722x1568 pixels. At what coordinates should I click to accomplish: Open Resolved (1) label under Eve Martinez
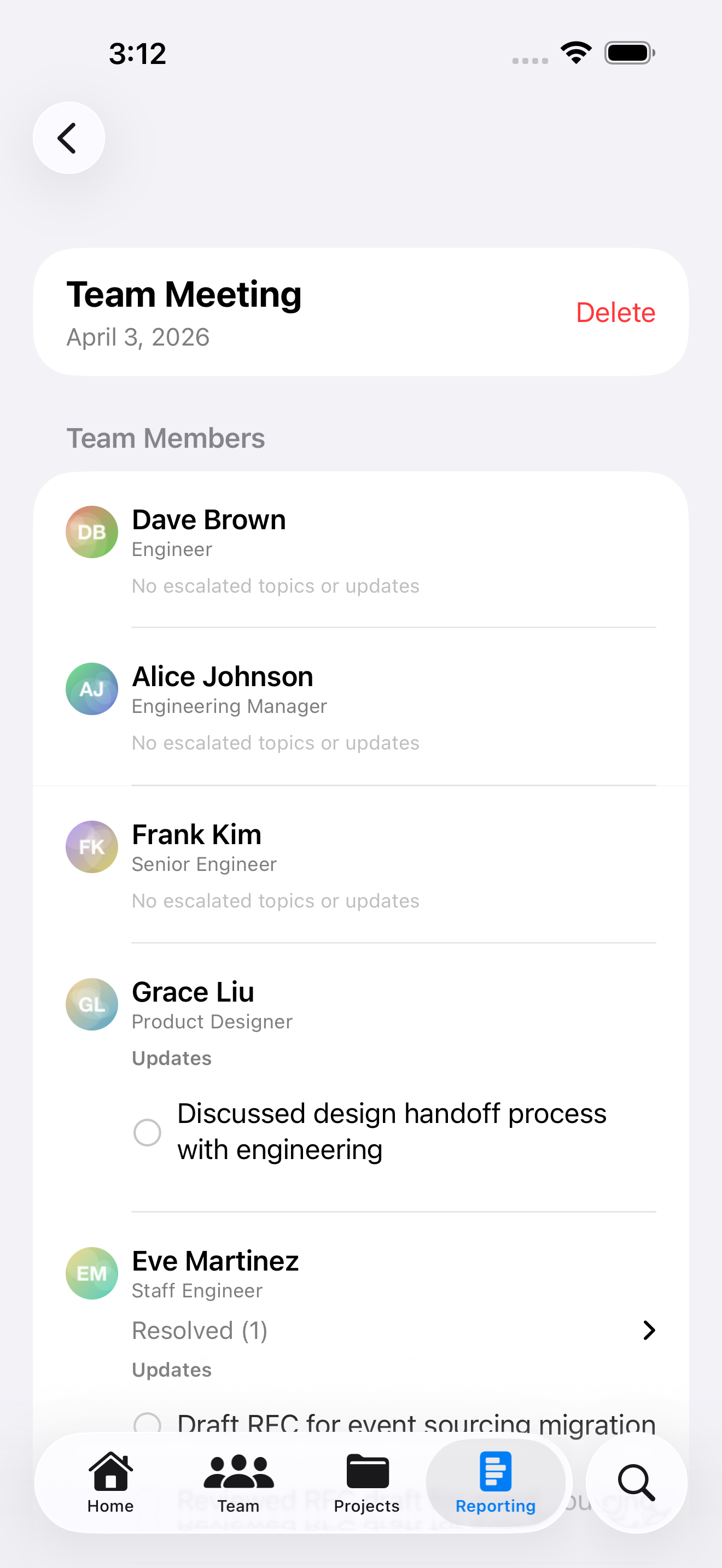click(x=200, y=1331)
